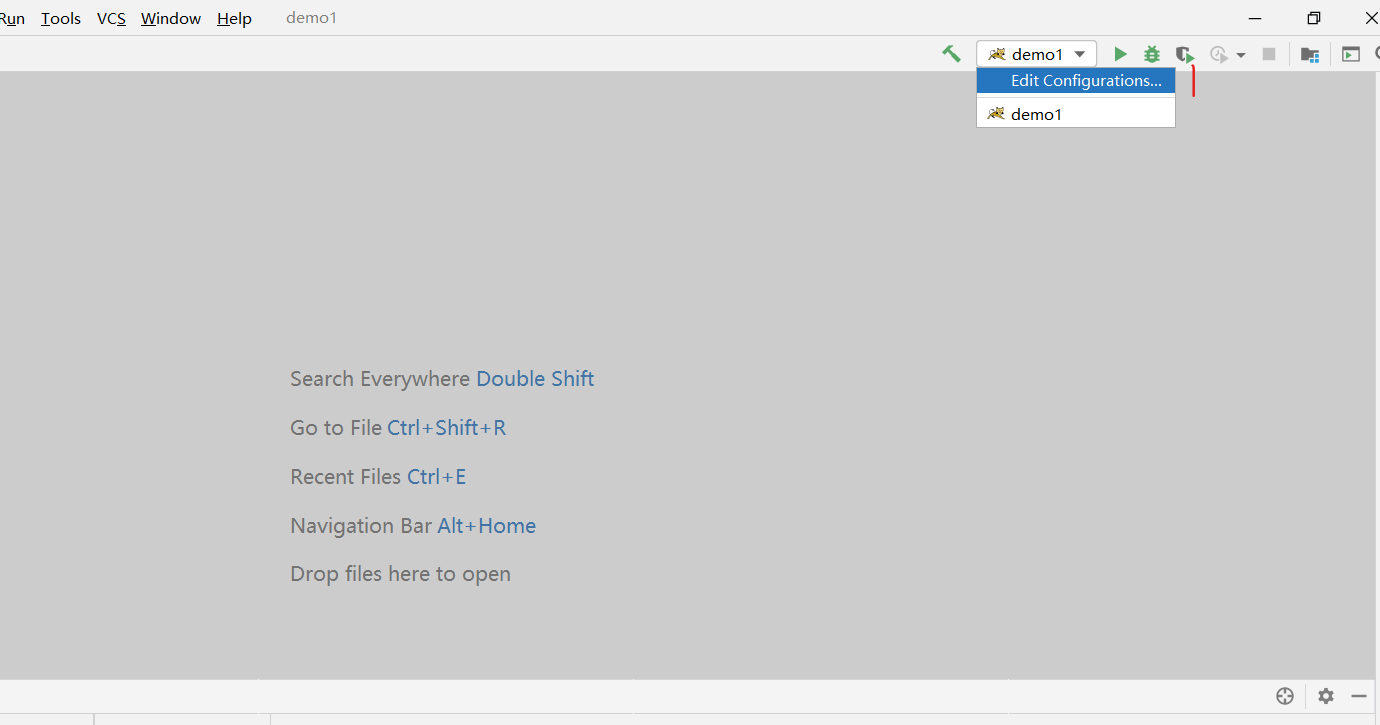Run the demo1 application

[x=1120, y=54]
